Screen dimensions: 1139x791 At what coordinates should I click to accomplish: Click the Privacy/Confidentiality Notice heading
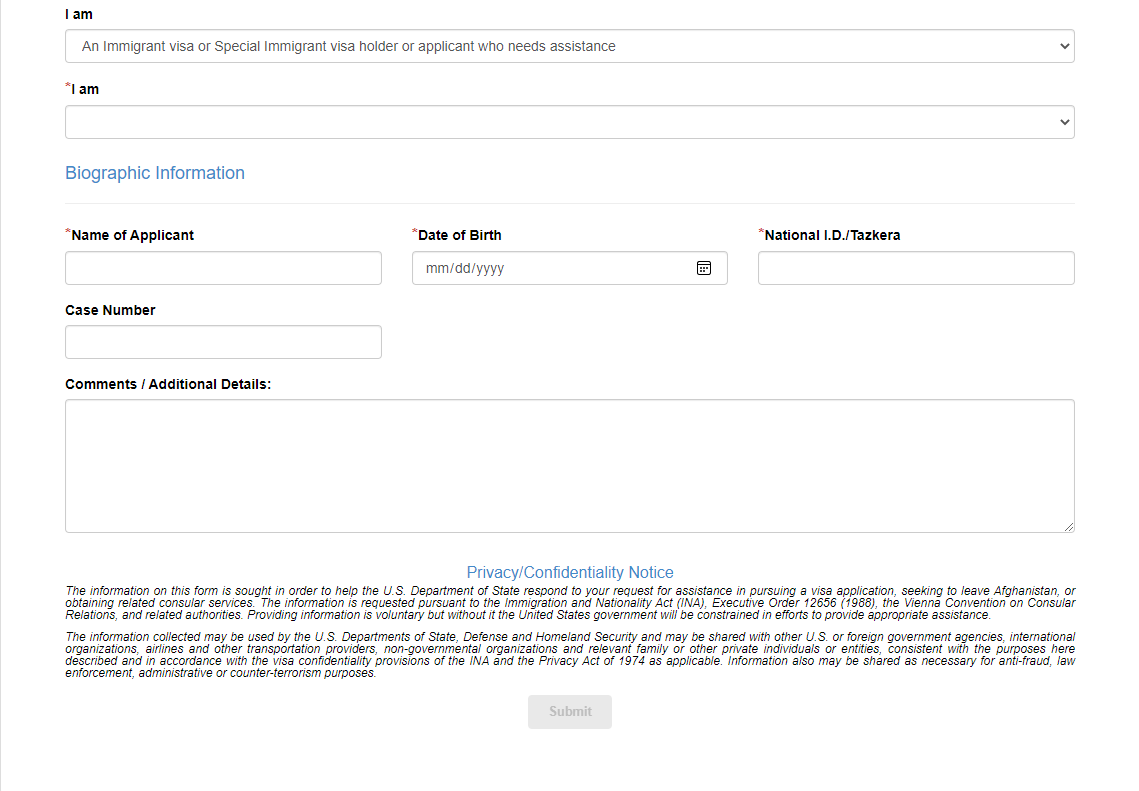(x=570, y=572)
